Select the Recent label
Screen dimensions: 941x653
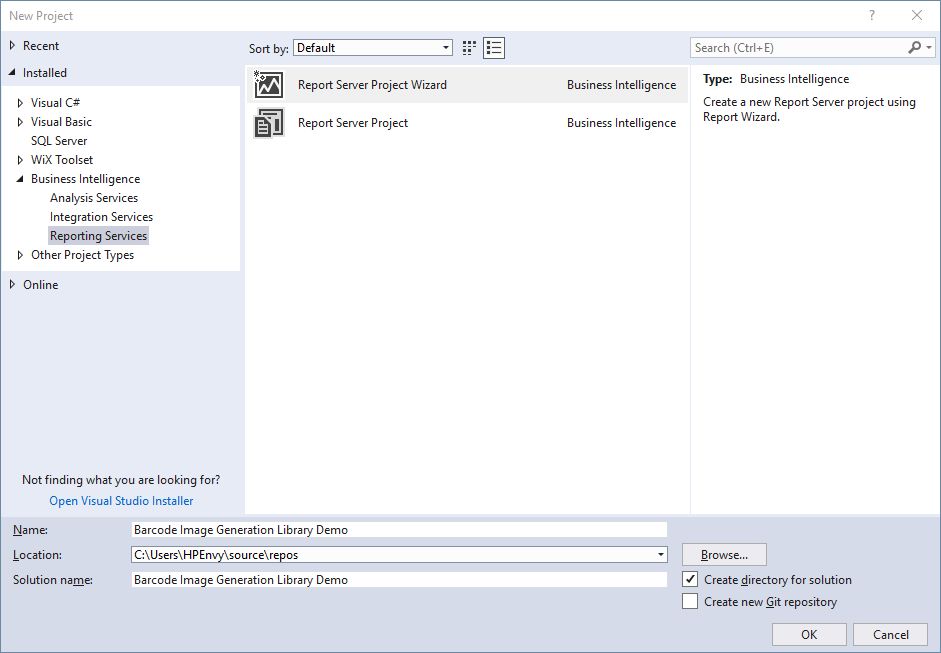pos(41,46)
